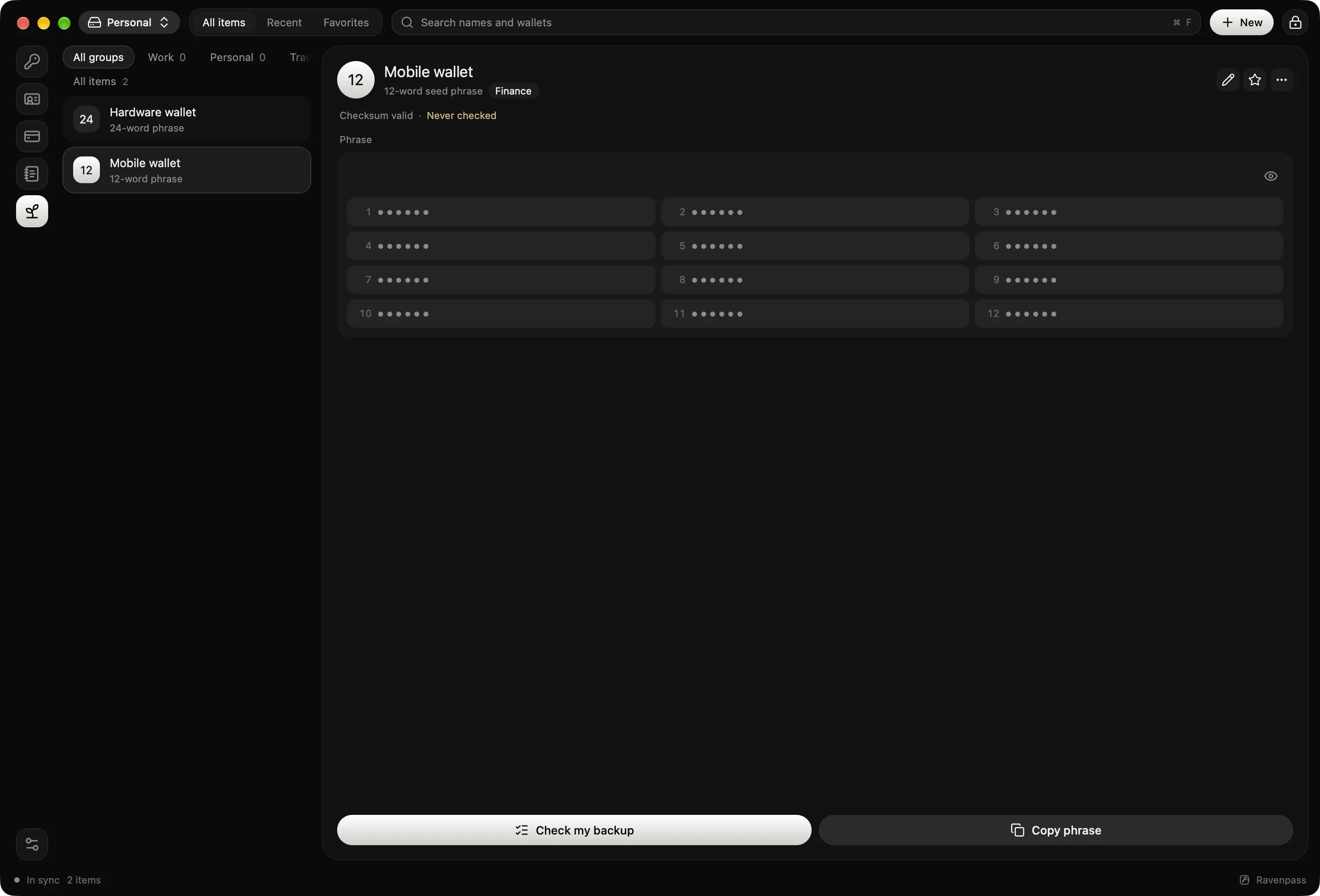Click hidden seed word number 12

(1129, 313)
